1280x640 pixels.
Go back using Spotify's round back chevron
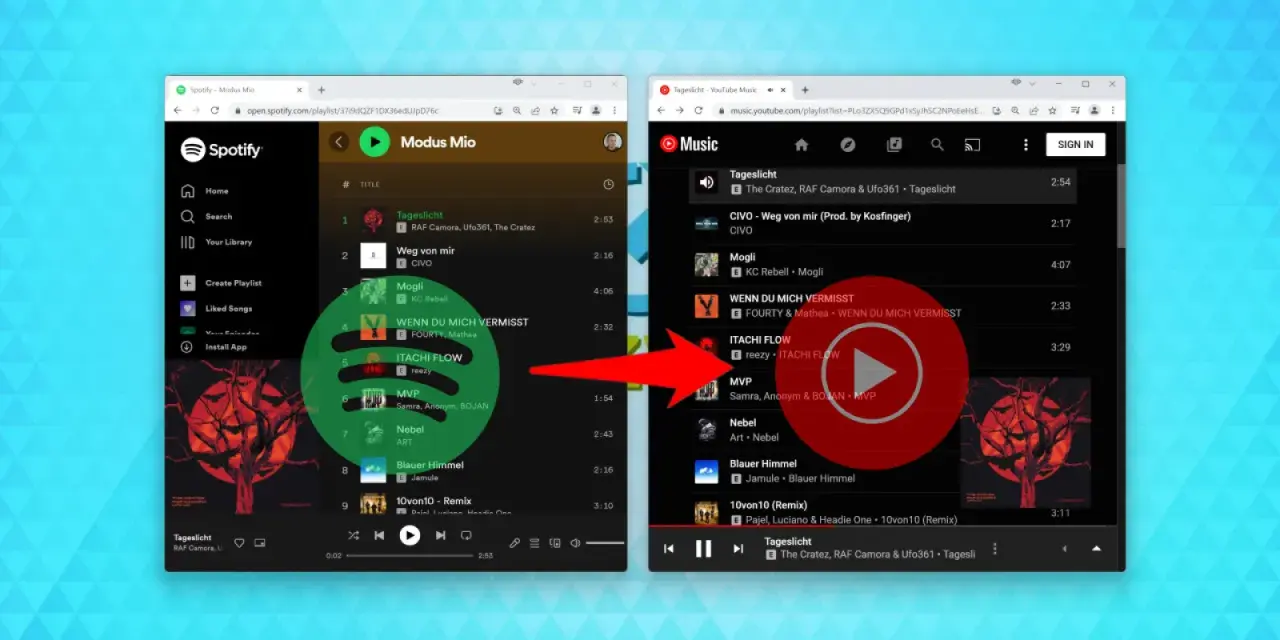point(339,142)
